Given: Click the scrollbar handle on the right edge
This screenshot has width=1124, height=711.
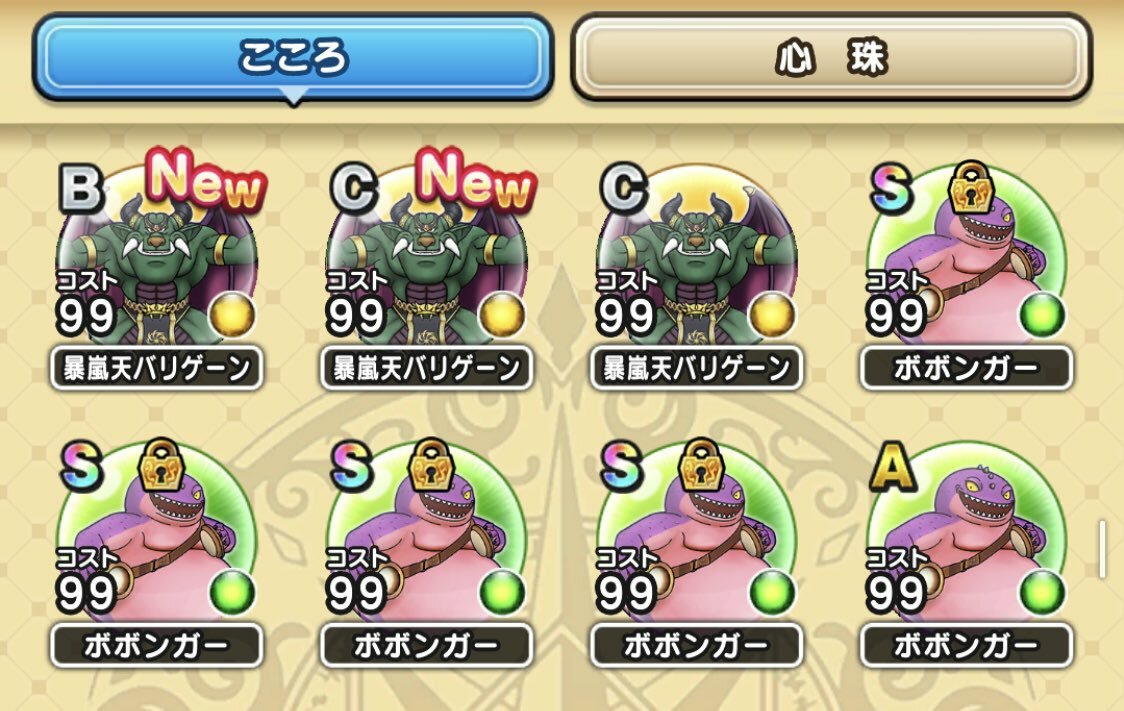Looking at the screenshot, I should [1102, 550].
